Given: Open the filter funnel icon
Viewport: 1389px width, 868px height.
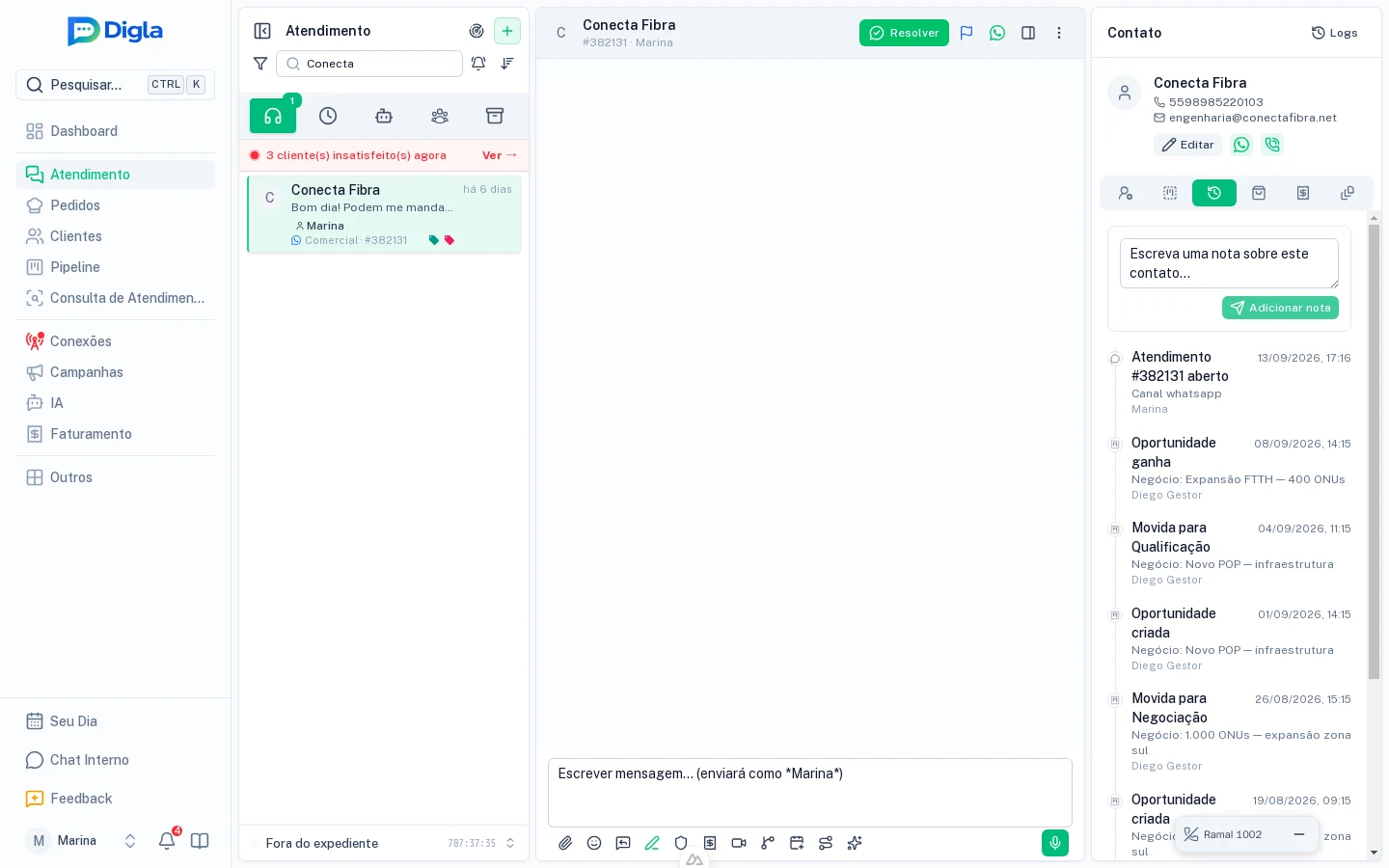Looking at the screenshot, I should click(260, 64).
